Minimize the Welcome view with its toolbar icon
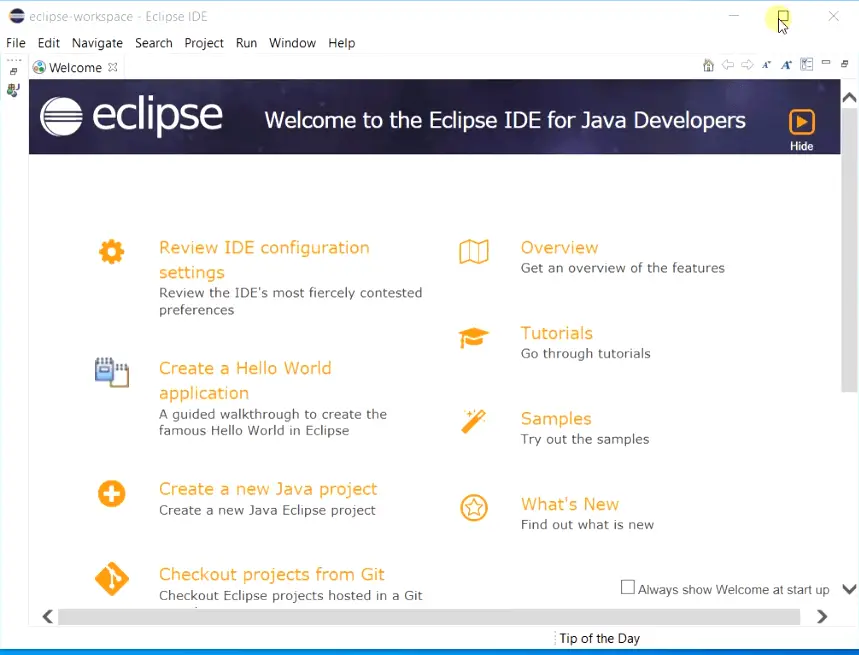Image resolution: width=859 pixels, height=655 pixels. tap(826, 63)
